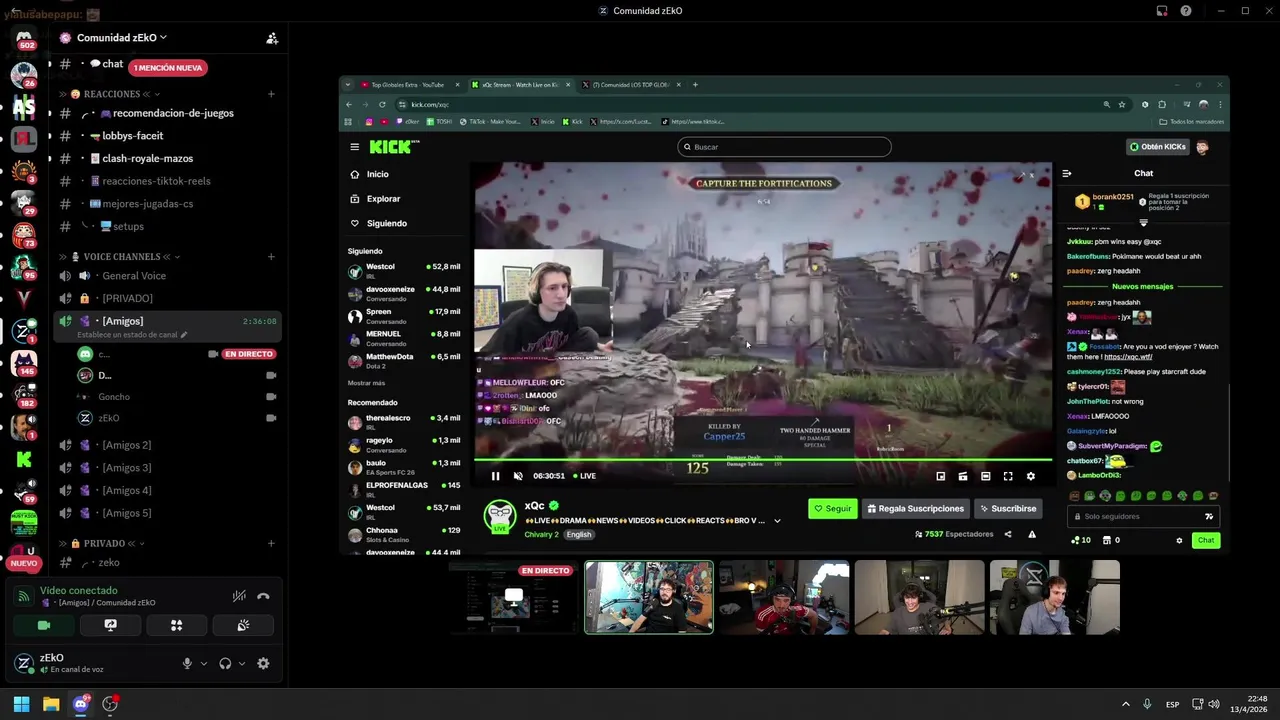1280x720 pixels.
Task: Unmute the Kick stream volume icon
Action: [518, 476]
